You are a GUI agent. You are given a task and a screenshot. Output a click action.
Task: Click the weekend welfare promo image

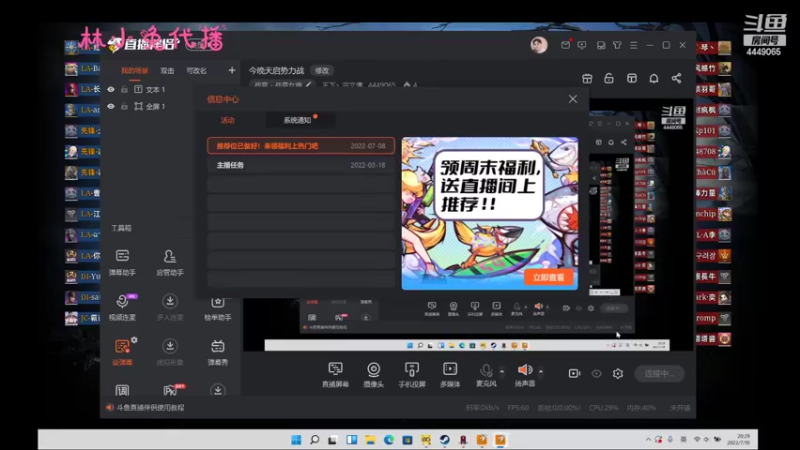pos(490,213)
